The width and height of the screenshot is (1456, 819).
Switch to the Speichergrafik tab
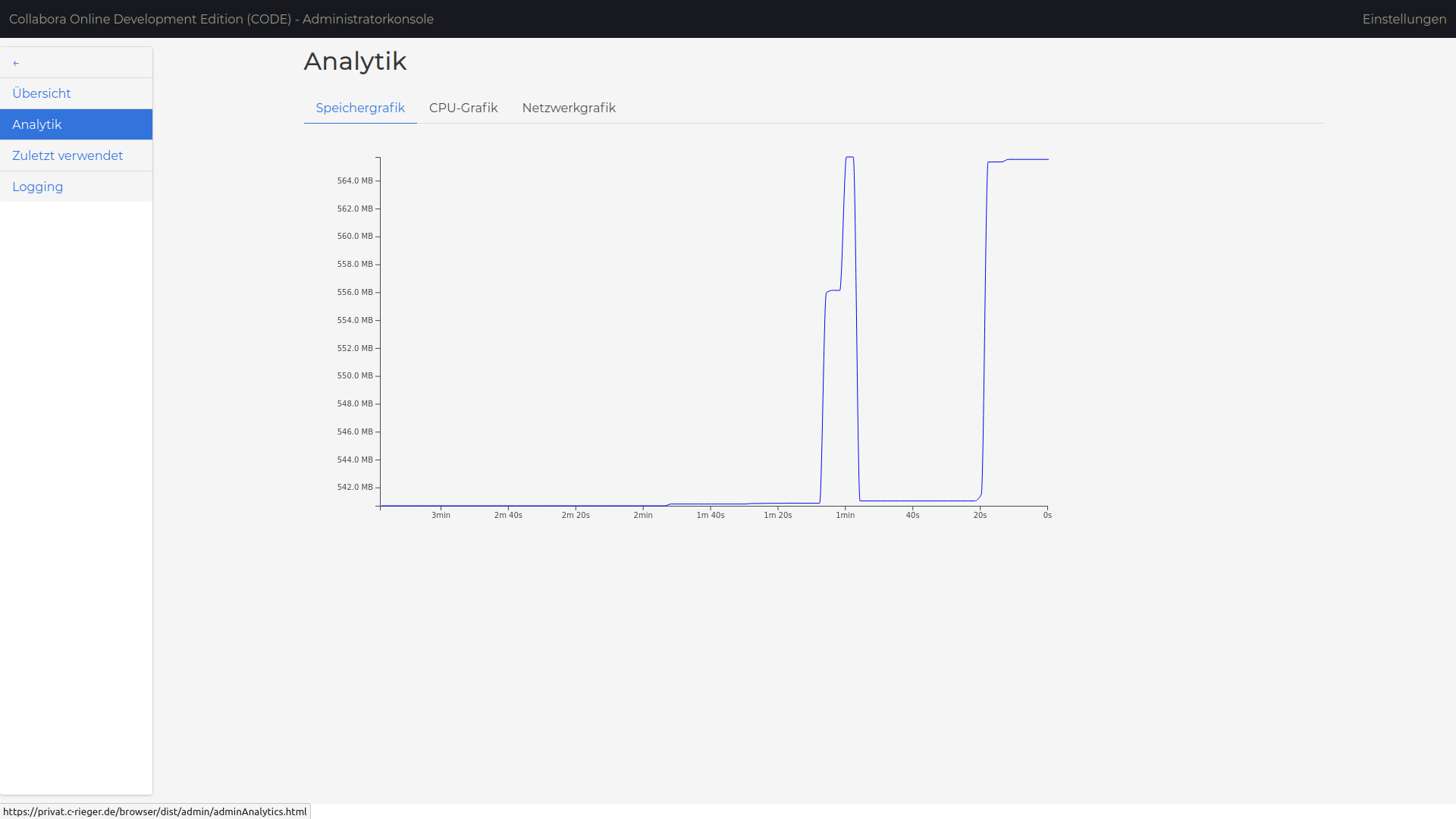[x=360, y=108]
